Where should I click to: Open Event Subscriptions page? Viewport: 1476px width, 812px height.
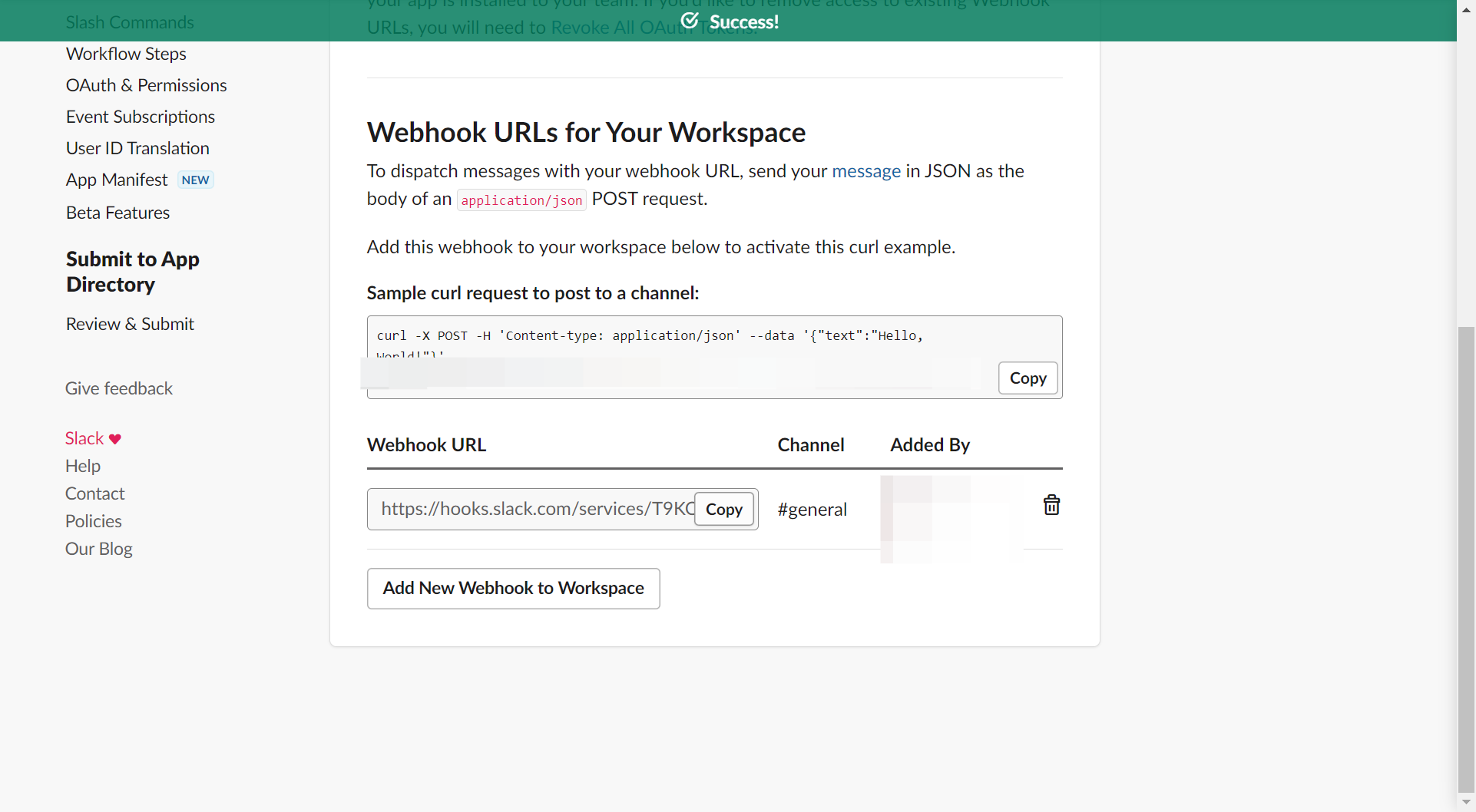point(141,117)
